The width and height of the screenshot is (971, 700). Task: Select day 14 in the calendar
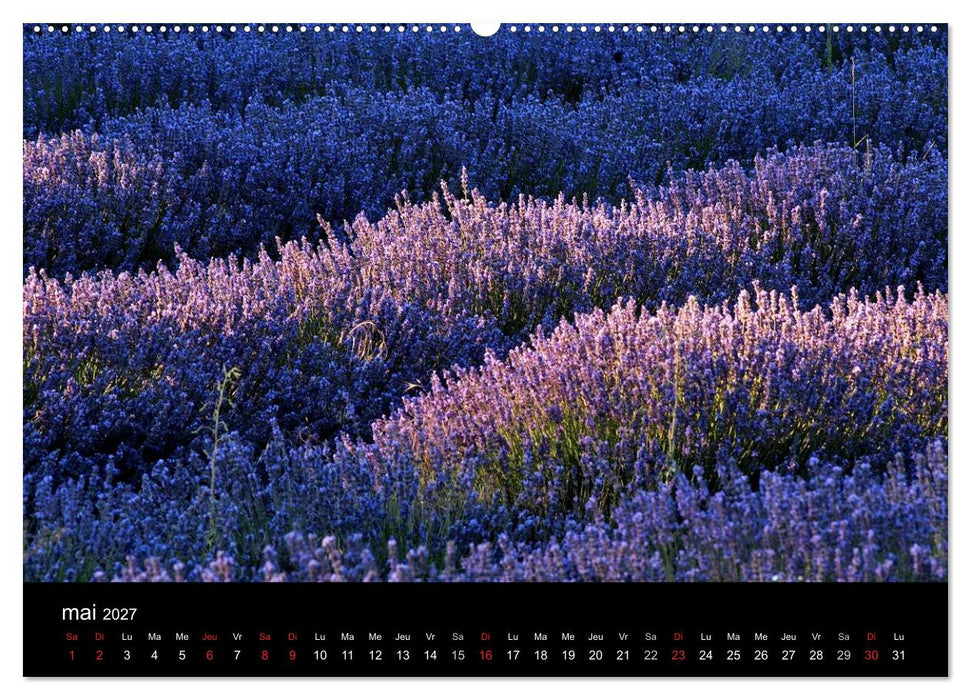pyautogui.click(x=430, y=655)
